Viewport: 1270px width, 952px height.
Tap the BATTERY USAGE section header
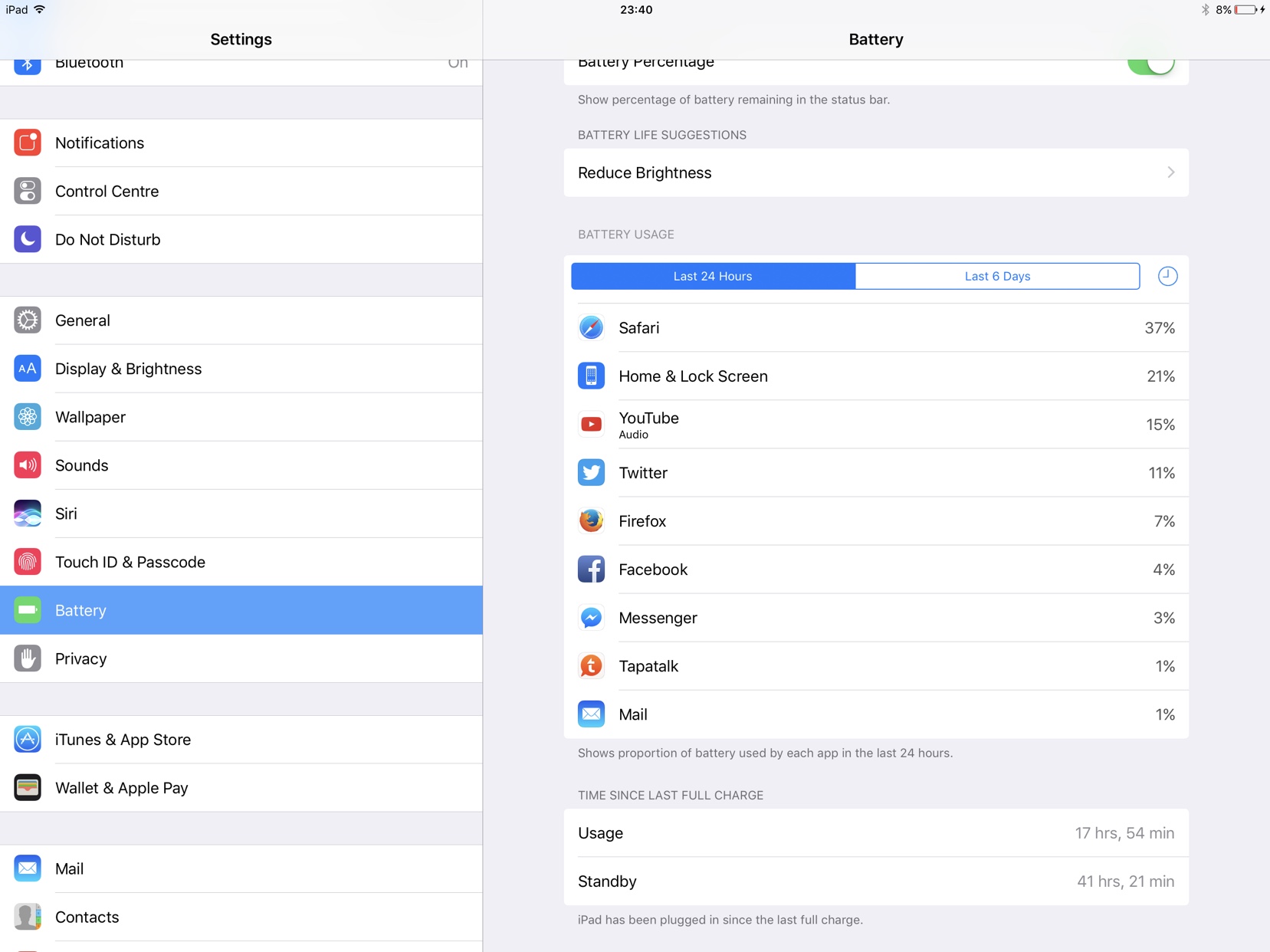(x=626, y=235)
